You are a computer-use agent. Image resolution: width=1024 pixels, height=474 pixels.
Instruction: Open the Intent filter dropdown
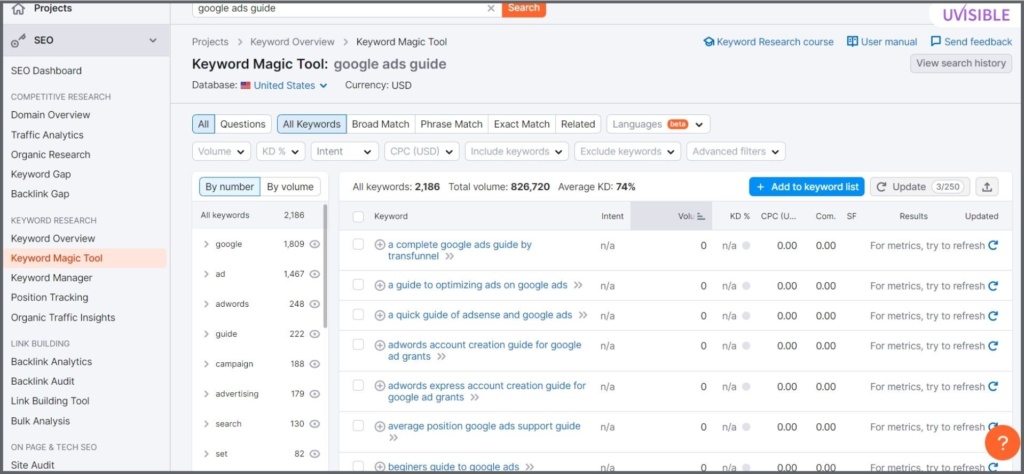tap(345, 151)
